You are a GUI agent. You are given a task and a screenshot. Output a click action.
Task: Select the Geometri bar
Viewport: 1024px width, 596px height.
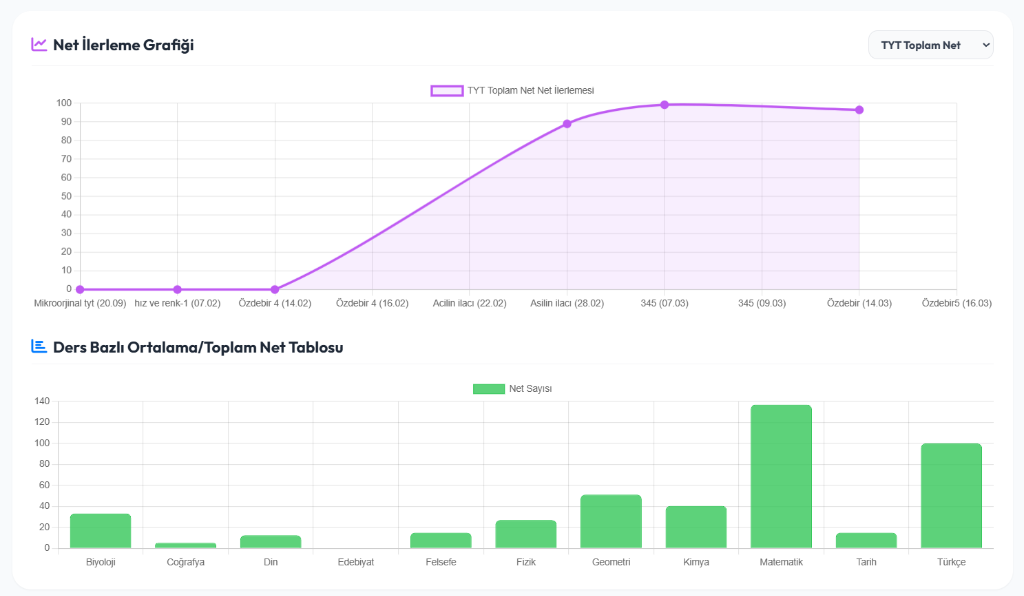click(x=611, y=521)
